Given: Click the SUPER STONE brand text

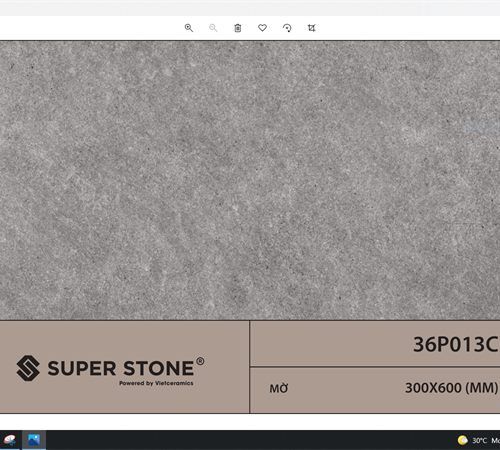Looking at the screenshot, I should pos(121,368).
